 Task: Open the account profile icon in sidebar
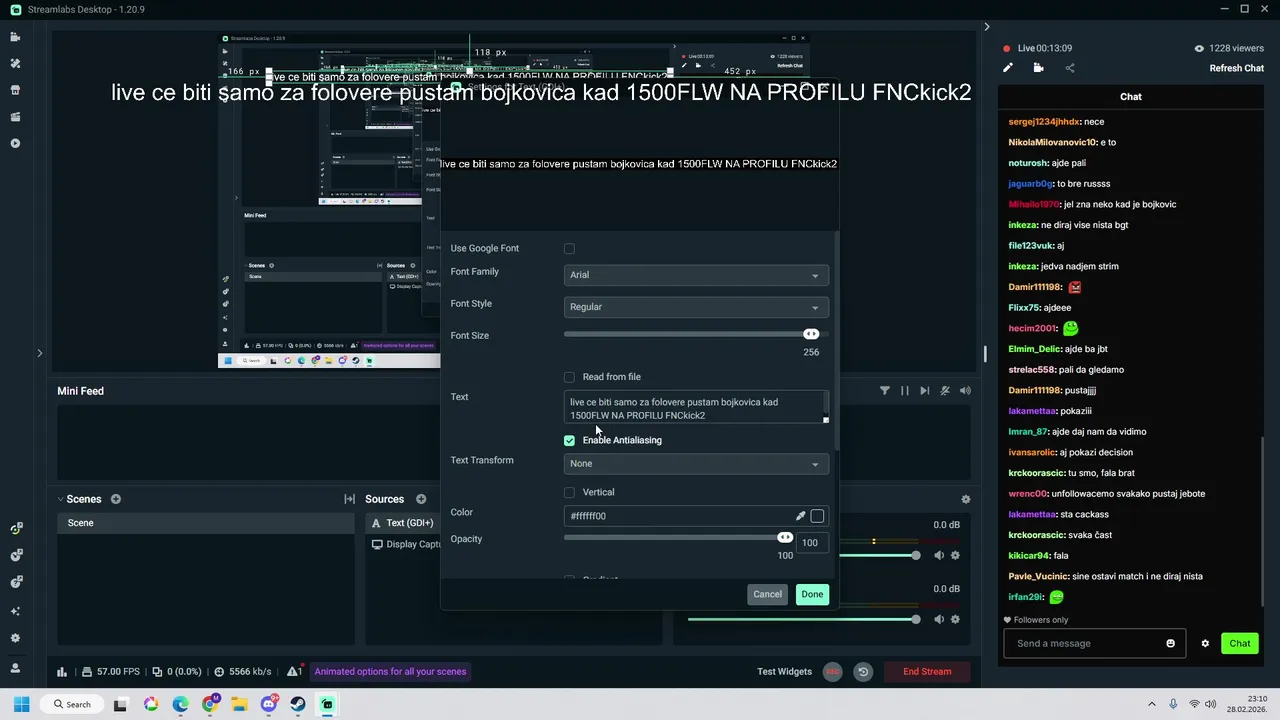coord(15,667)
